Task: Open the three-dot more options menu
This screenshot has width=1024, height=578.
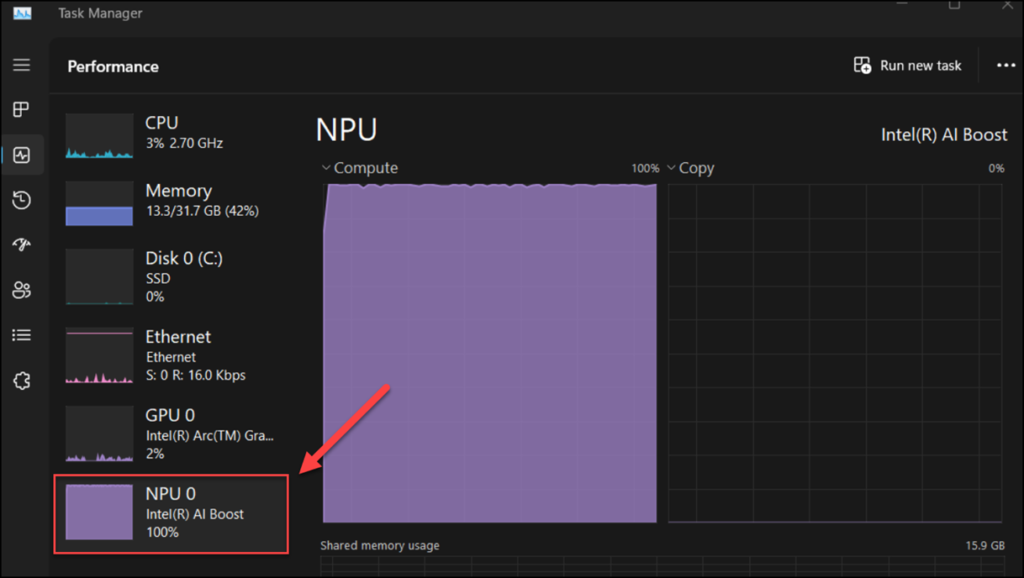Action: pyautogui.click(x=1005, y=66)
